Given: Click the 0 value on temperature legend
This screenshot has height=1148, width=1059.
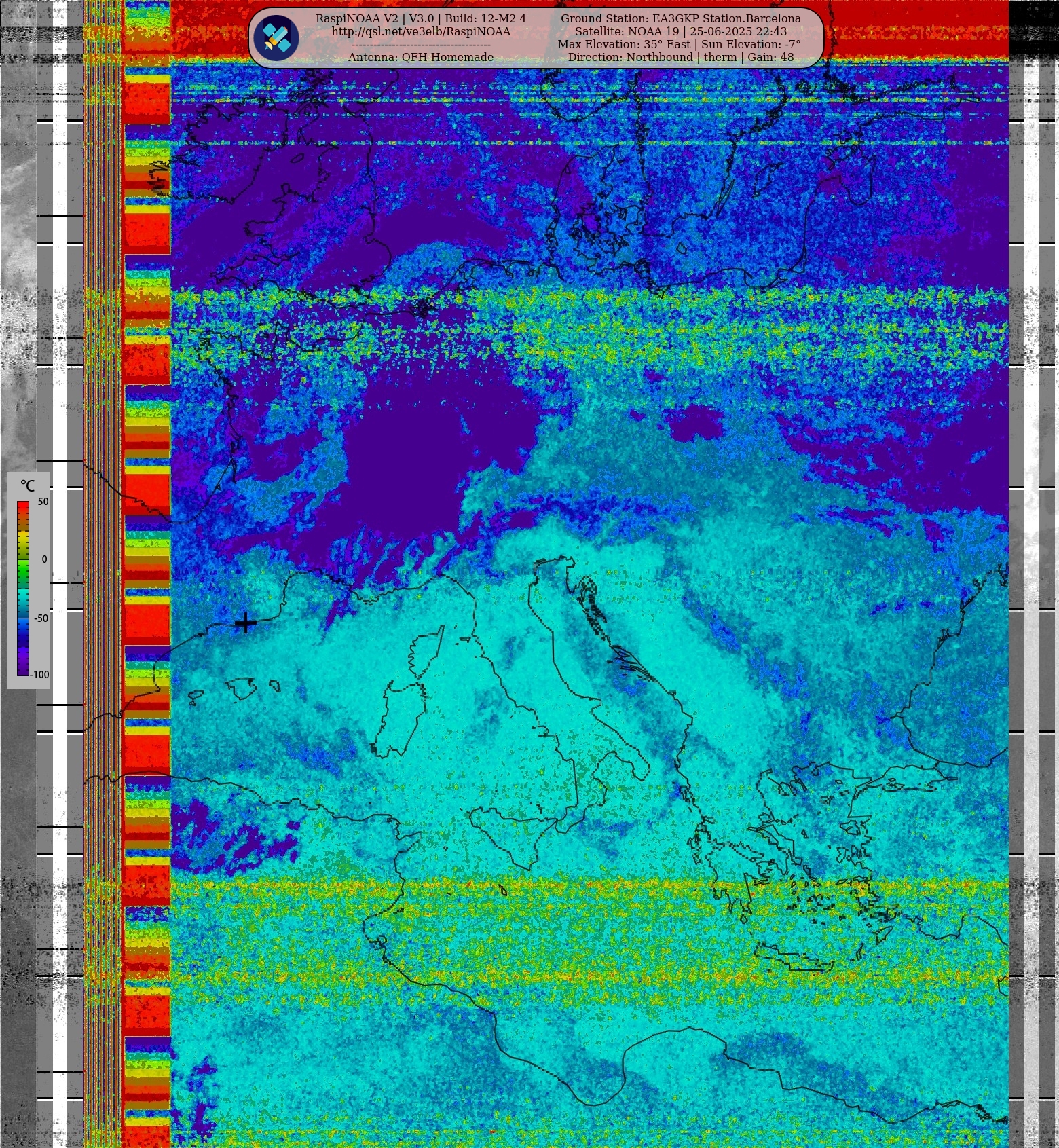Looking at the screenshot, I should (45, 559).
